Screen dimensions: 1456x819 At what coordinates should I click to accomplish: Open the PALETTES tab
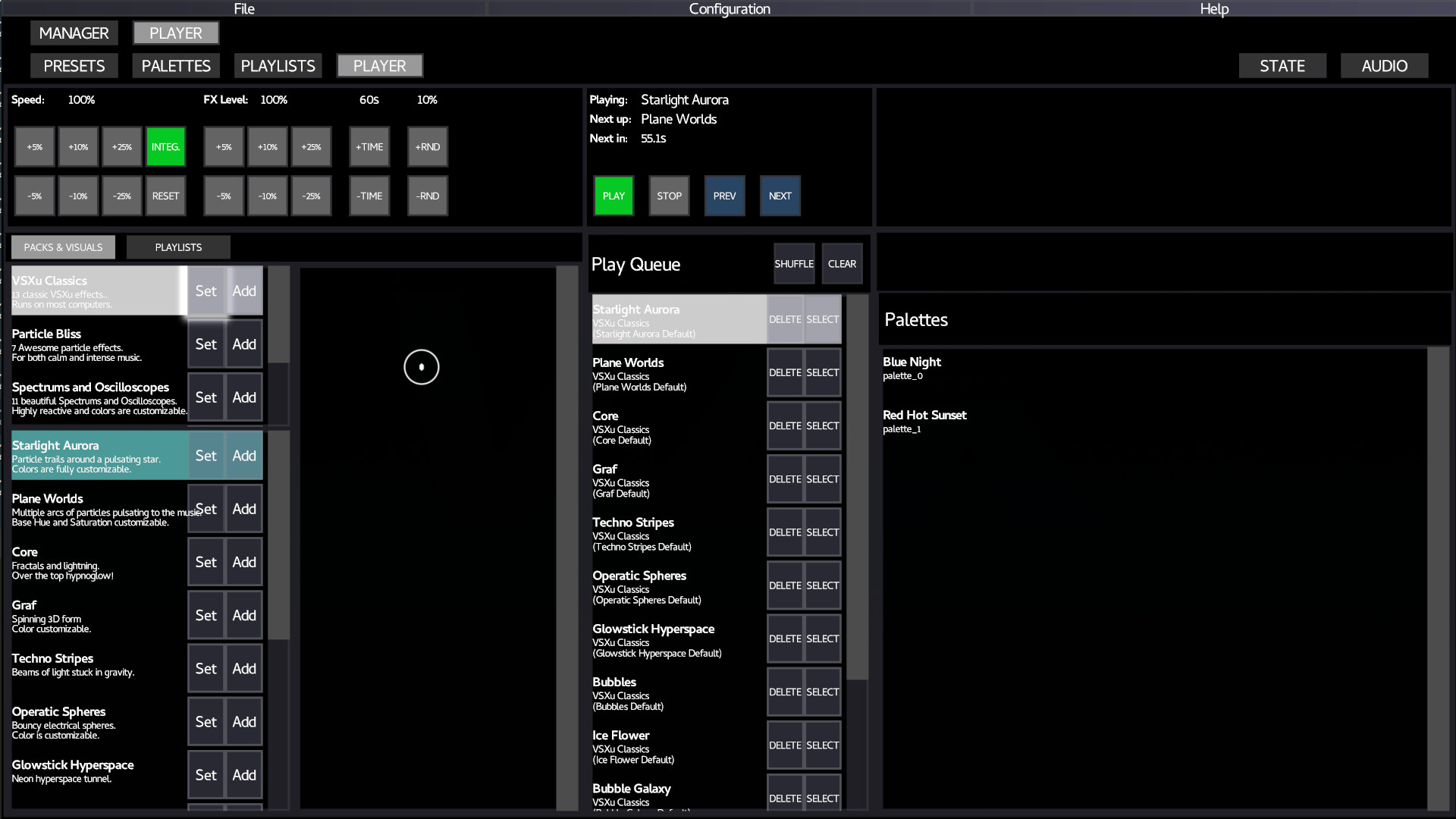pos(175,66)
